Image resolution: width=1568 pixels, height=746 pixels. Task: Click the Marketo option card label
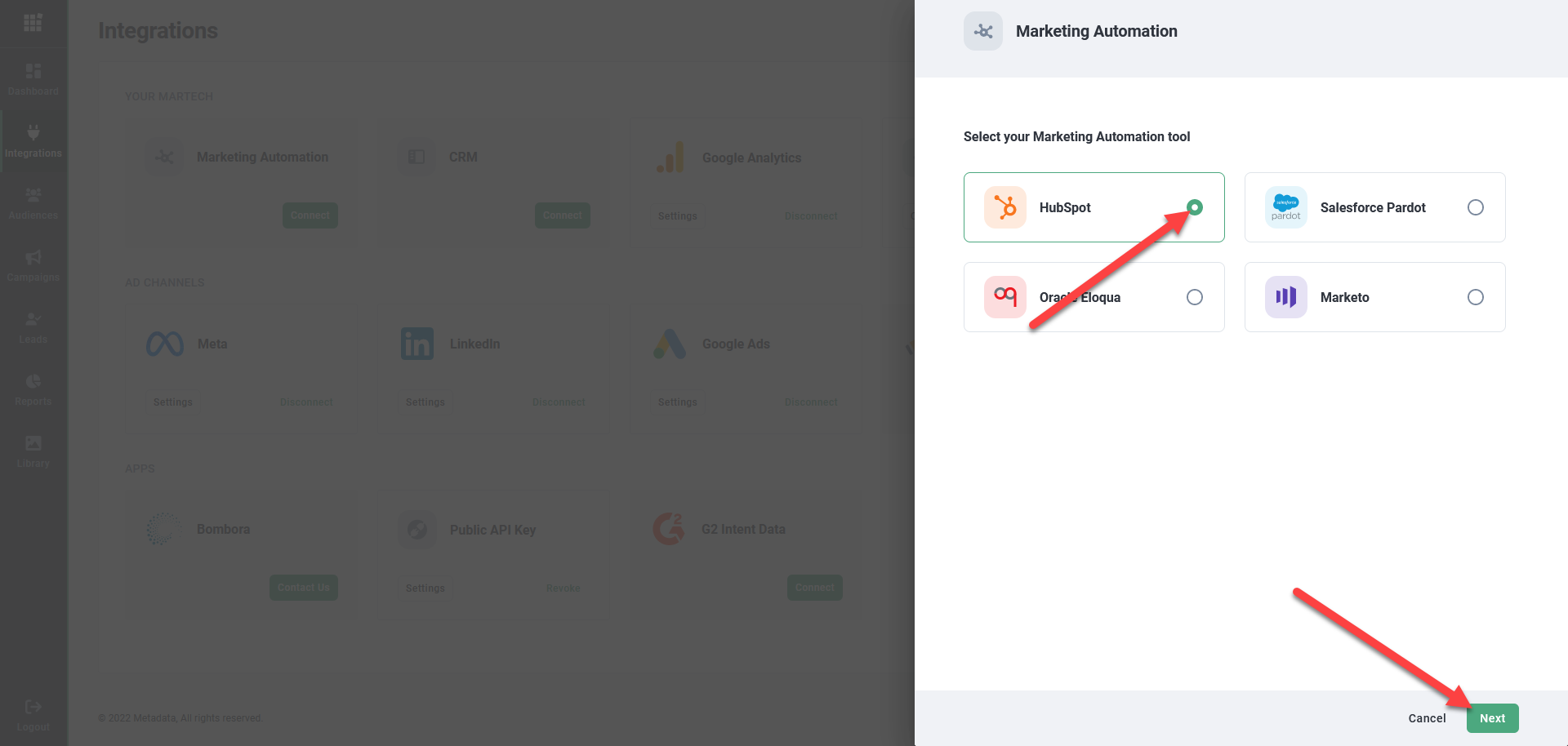tap(1344, 297)
